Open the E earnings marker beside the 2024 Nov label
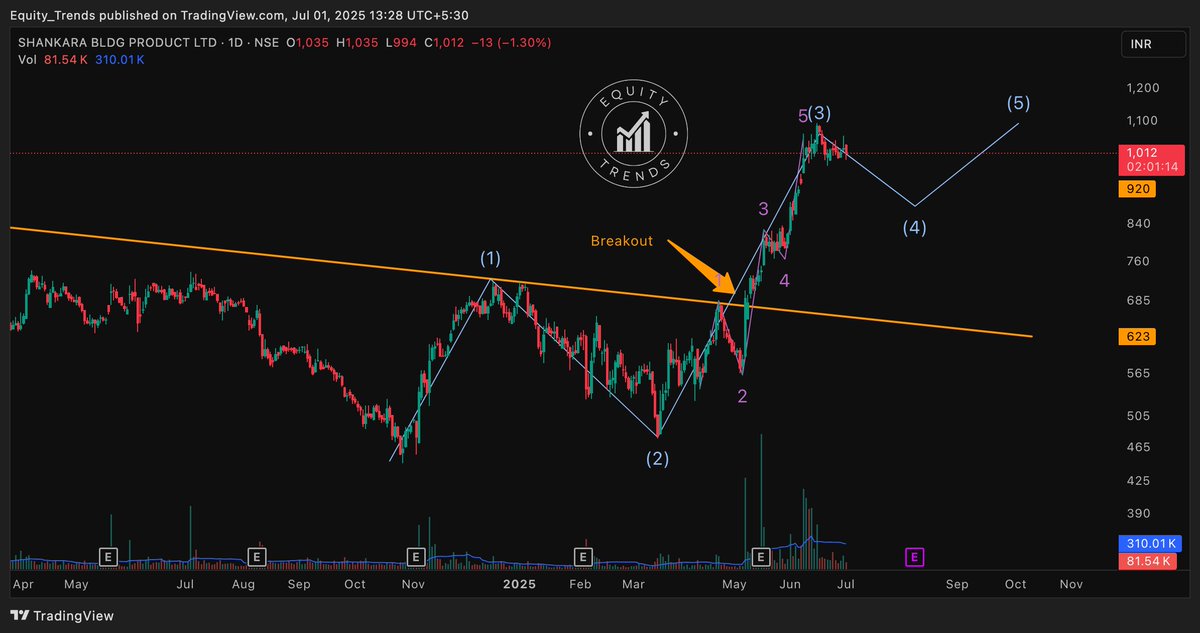The height and width of the screenshot is (633, 1200). click(415, 555)
